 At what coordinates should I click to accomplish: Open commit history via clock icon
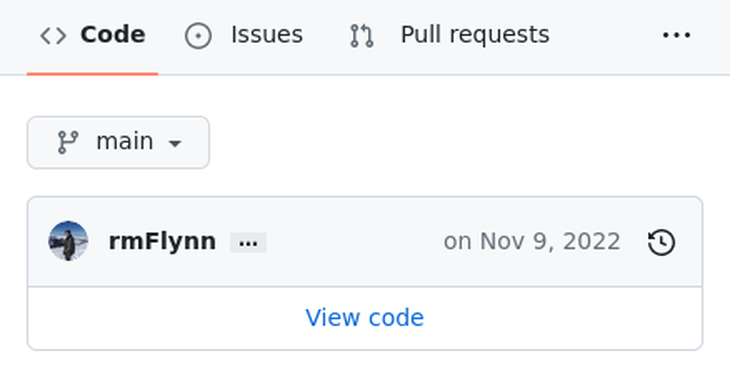coord(662,242)
